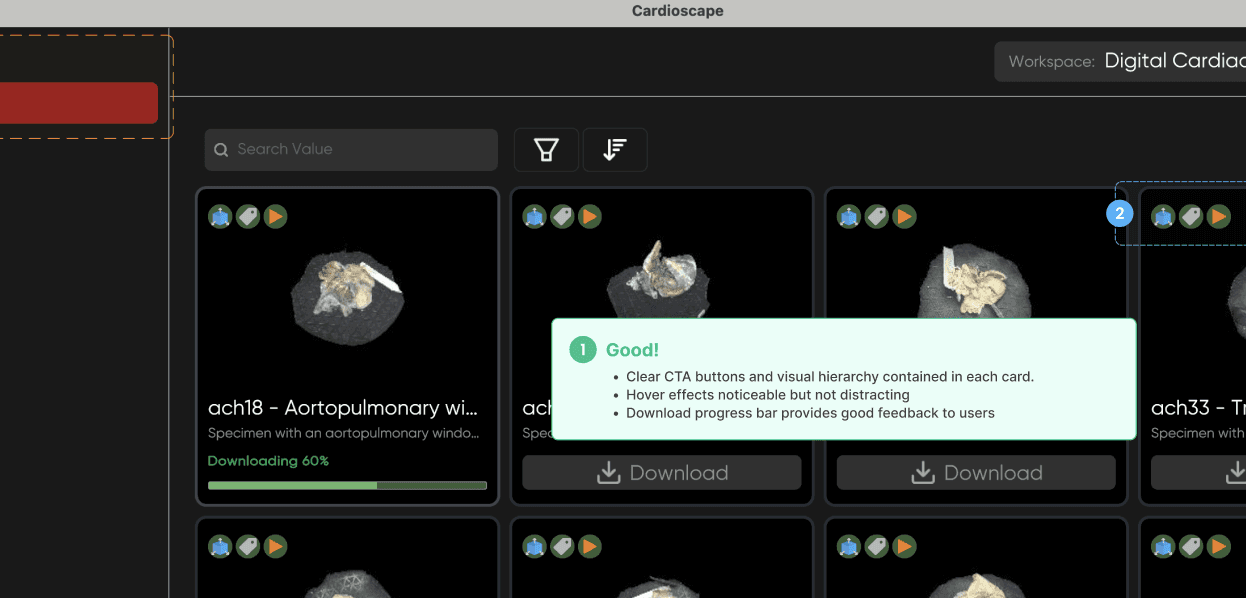The height and width of the screenshot is (598, 1246).
Task: Open the Workspace Digital Cardiac dropdown
Action: pyautogui.click(x=1120, y=61)
